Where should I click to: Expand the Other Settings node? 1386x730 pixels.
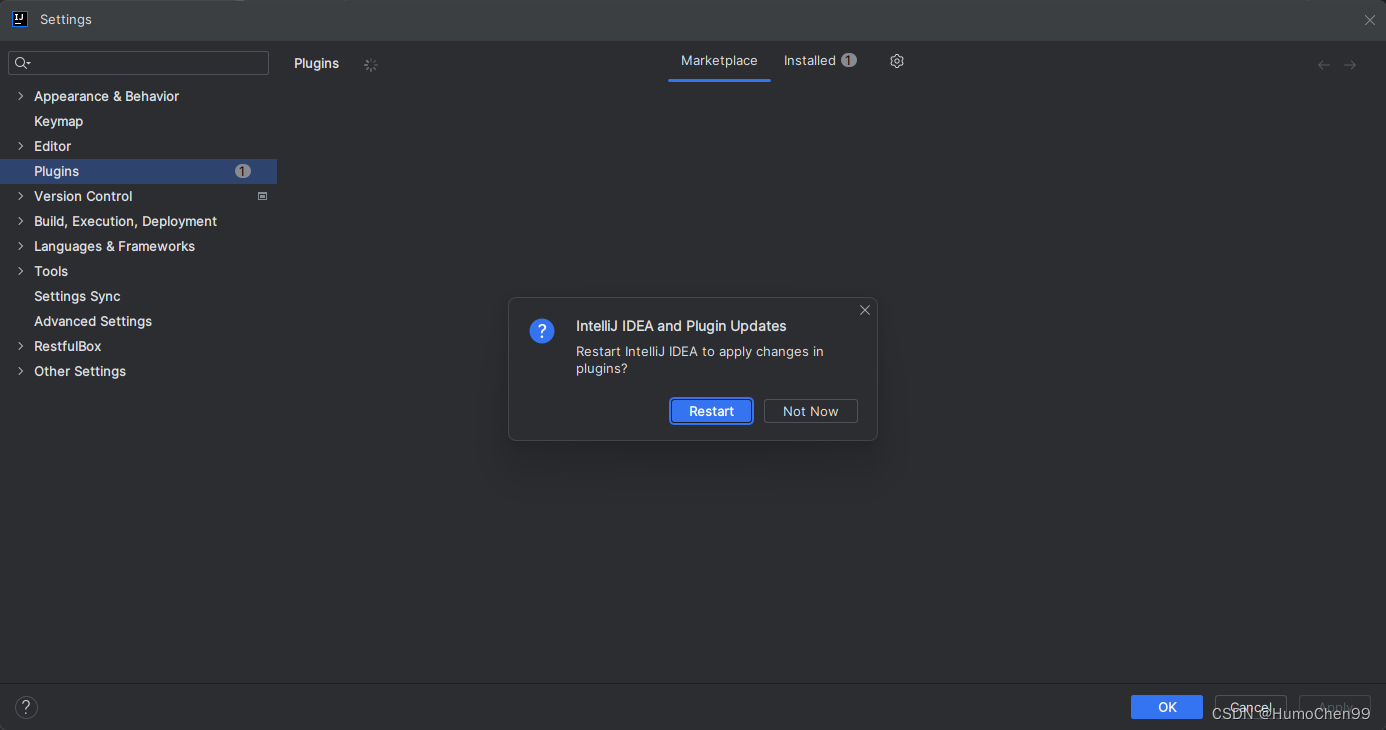(20, 371)
